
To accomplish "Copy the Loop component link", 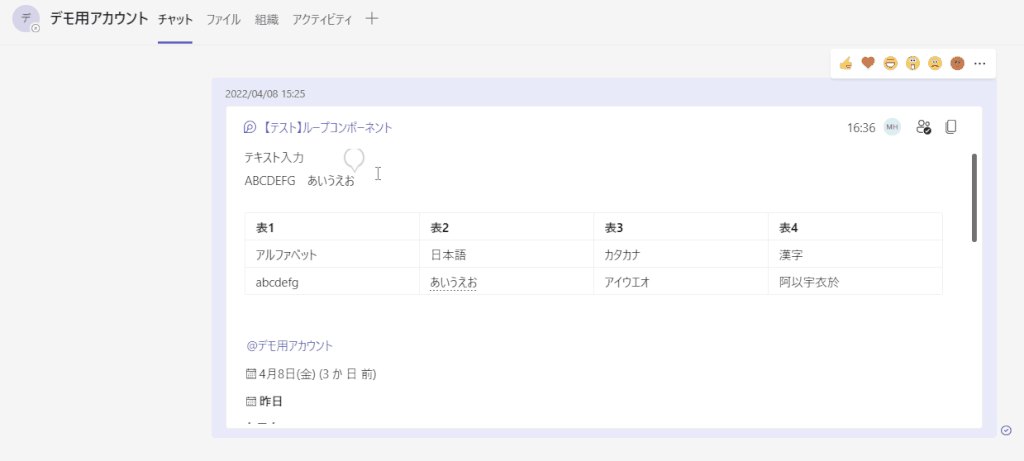I will pos(951,127).
